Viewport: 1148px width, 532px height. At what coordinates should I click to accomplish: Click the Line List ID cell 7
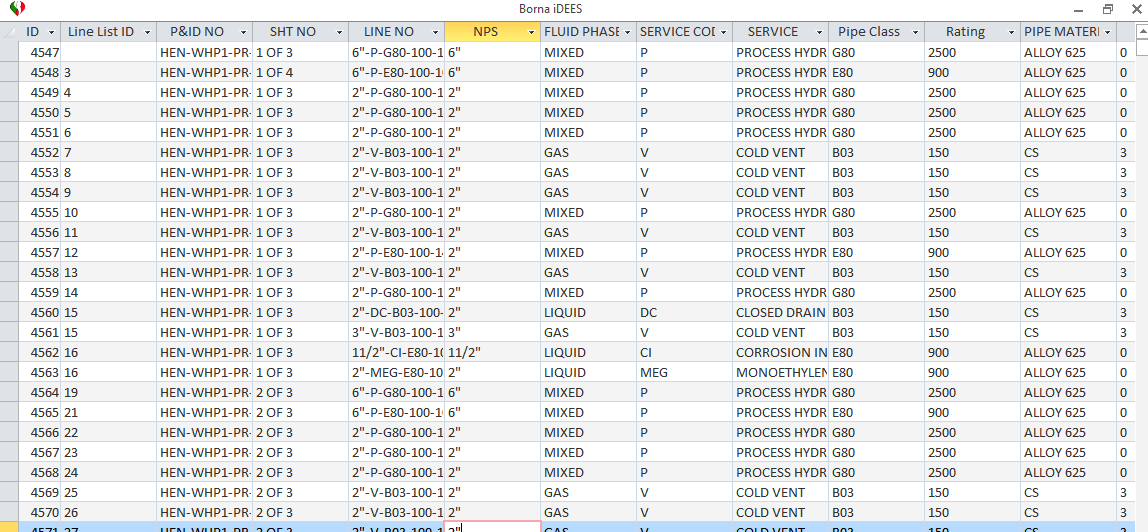pos(108,152)
